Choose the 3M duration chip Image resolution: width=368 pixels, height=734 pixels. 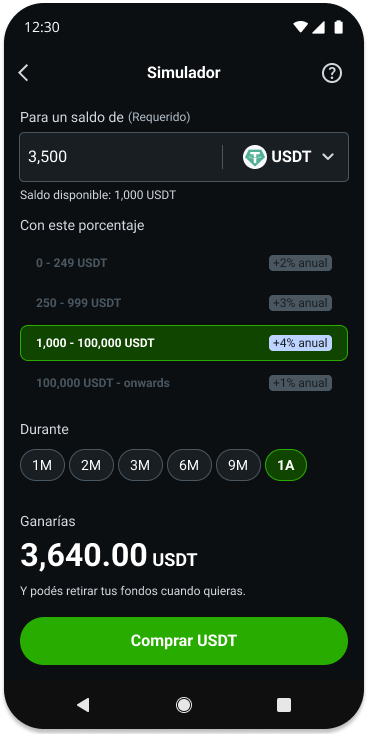pos(140,465)
